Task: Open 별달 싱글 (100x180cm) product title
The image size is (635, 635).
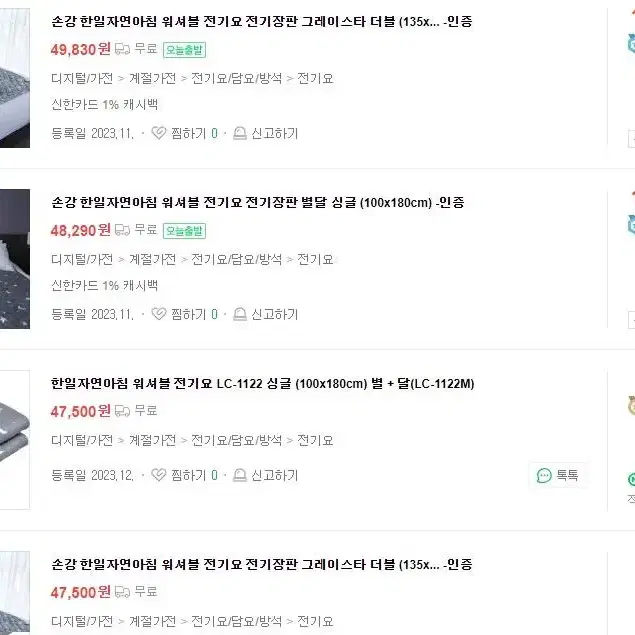Action: [x=258, y=202]
